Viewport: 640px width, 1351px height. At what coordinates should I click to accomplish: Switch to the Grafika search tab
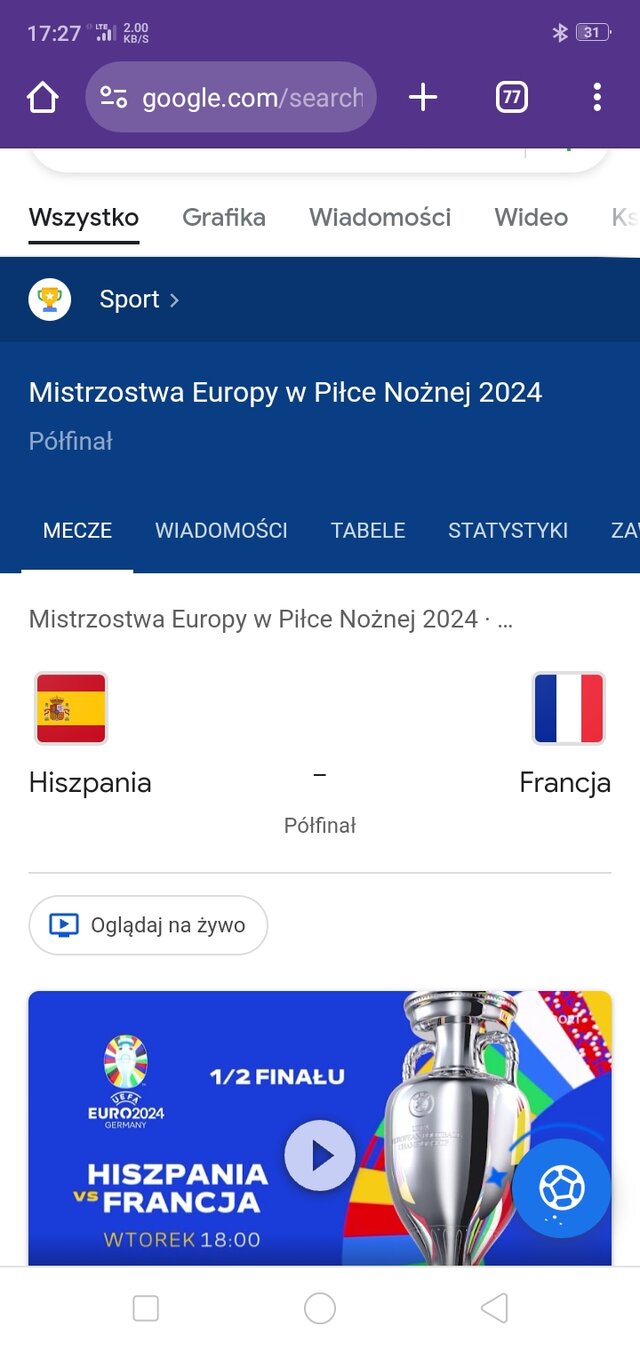click(x=224, y=217)
